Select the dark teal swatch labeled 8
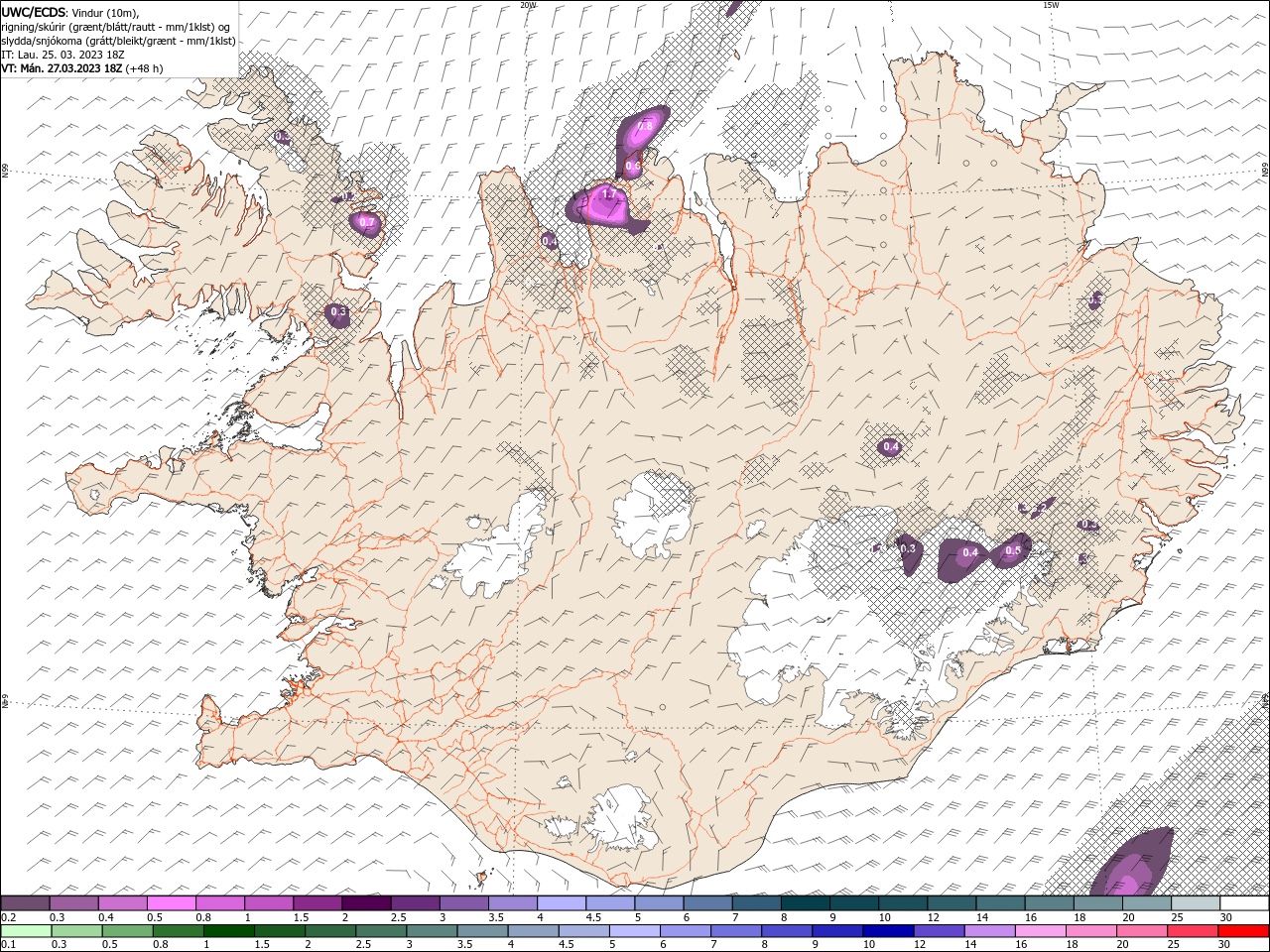1270x952 pixels. coord(805,903)
